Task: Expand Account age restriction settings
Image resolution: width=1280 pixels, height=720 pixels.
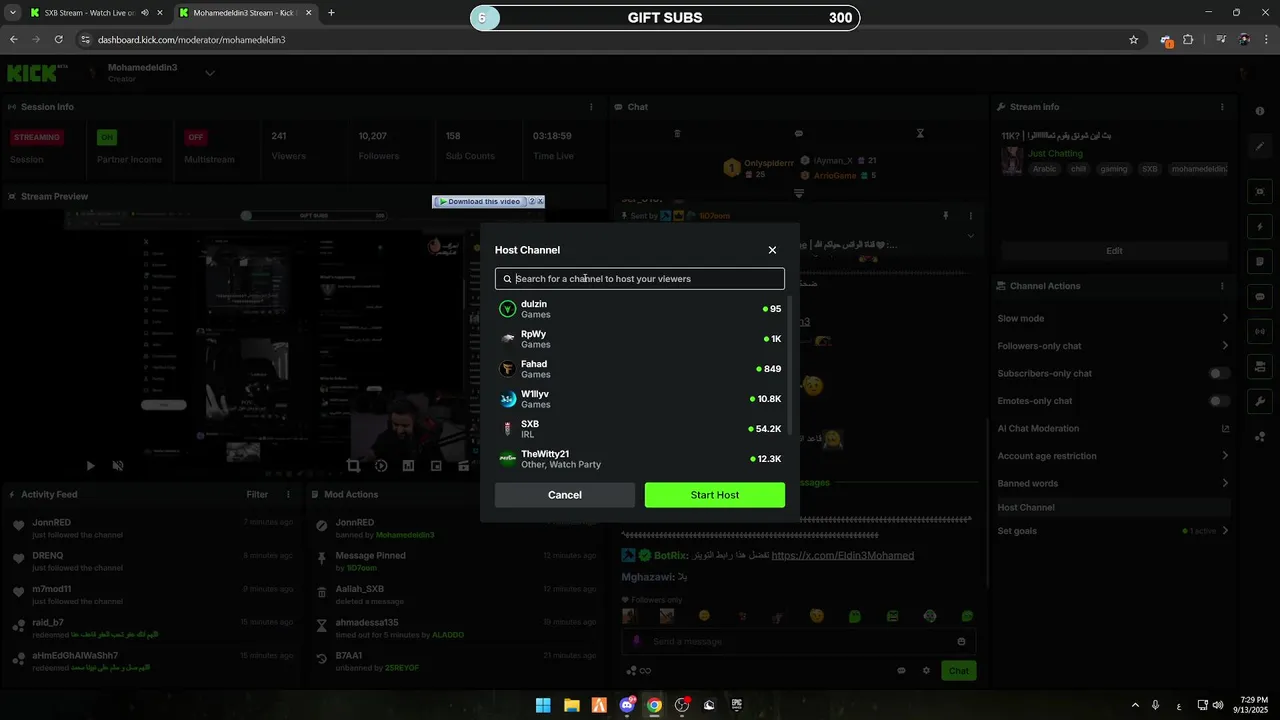Action: [1225, 456]
